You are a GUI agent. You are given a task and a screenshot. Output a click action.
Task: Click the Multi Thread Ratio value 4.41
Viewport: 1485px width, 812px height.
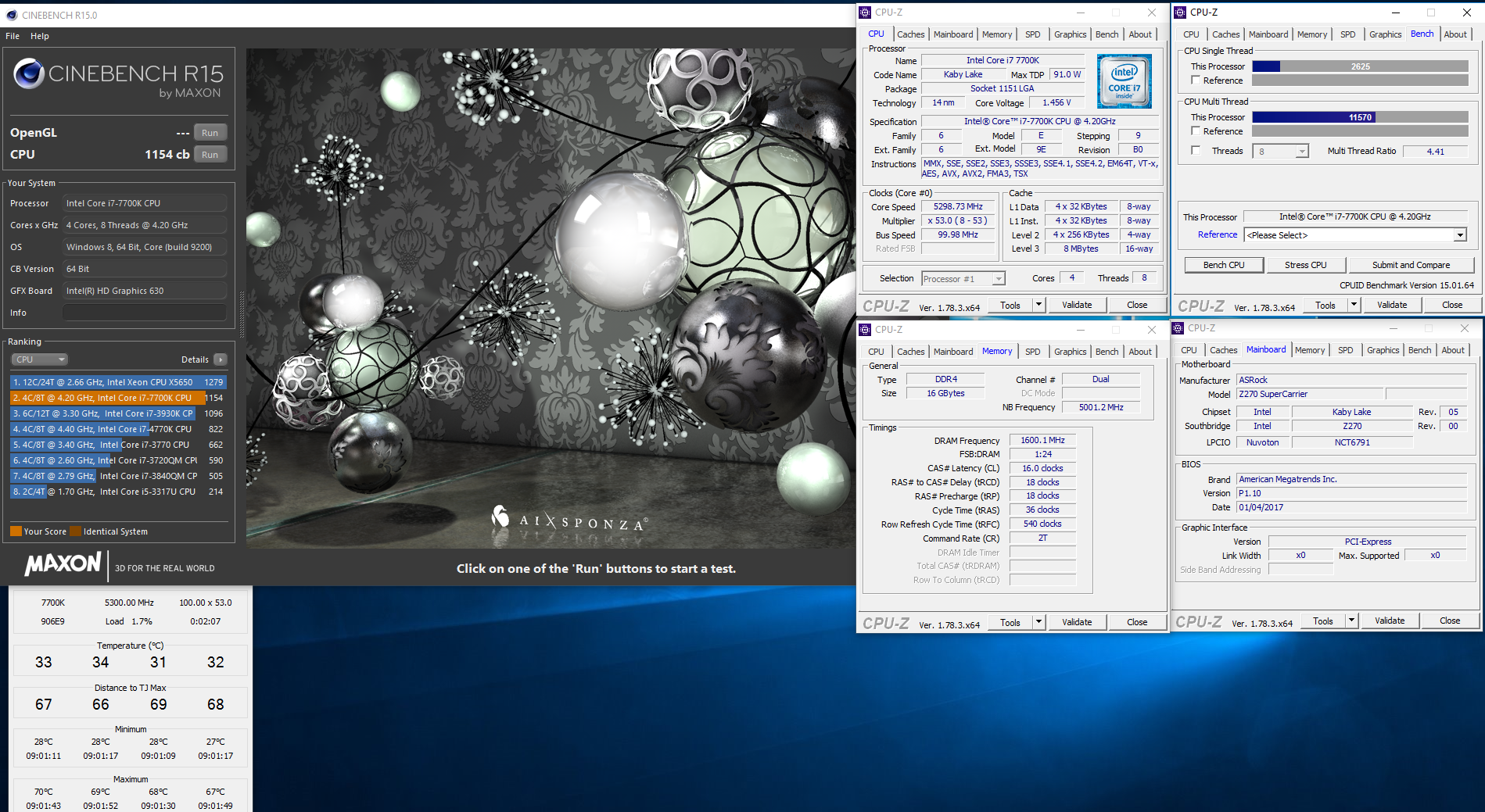pyautogui.click(x=1435, y=152)
